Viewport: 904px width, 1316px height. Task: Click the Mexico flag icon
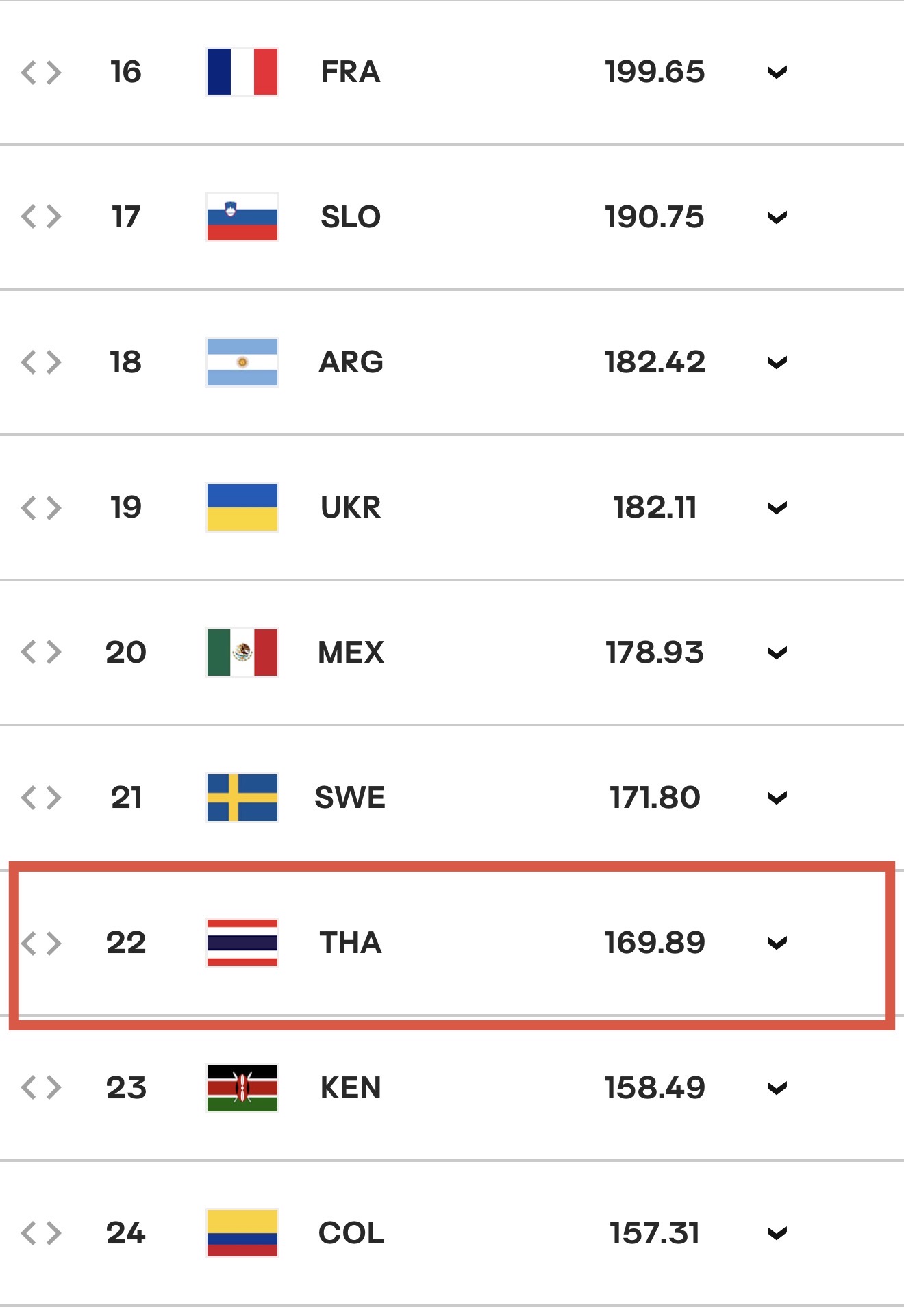[242, 653]
